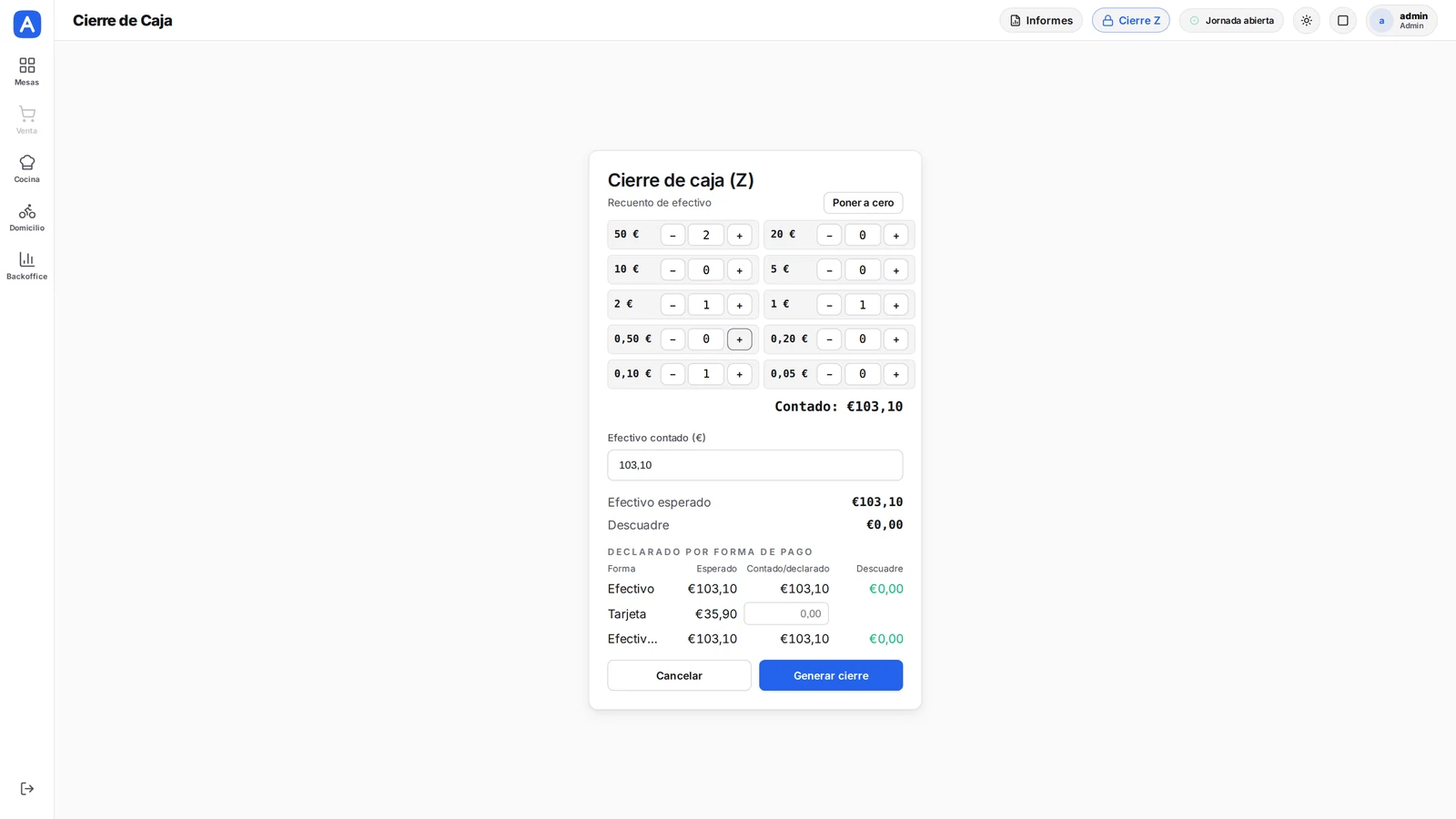This screenshot has width=1456, height=819.
Task: Decrease the 0,10 € coin count
Action: click(x=672, y=374)
